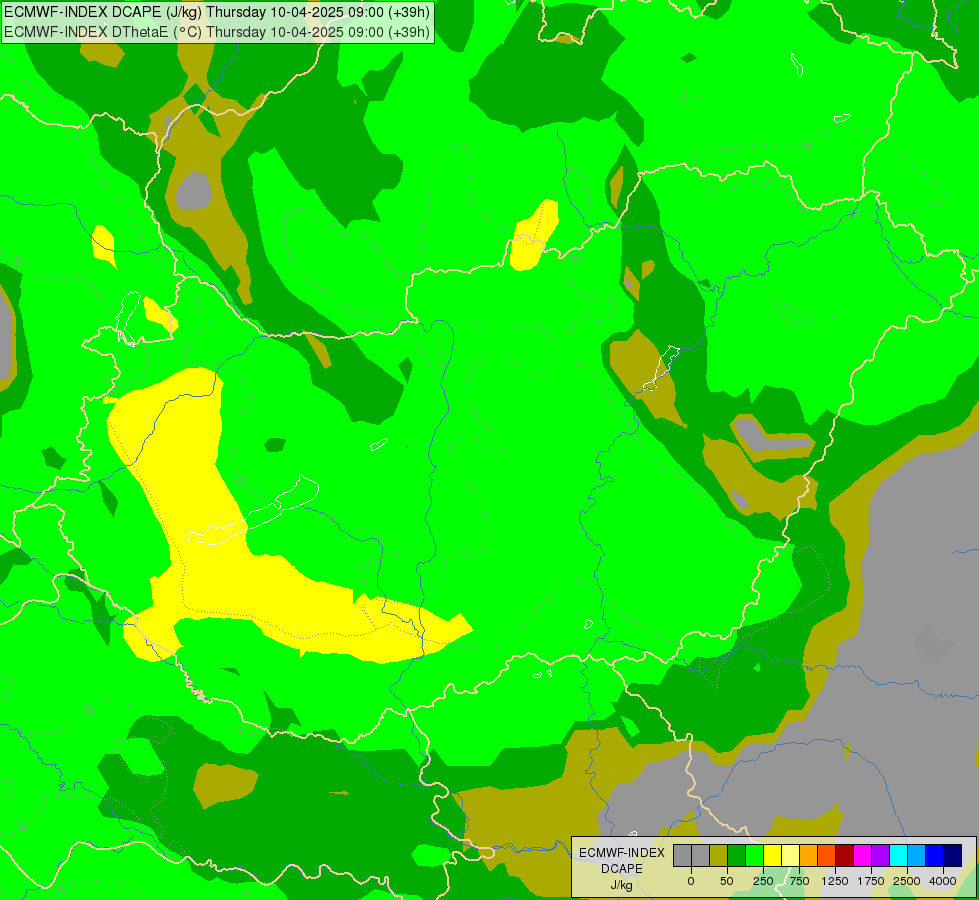The image size is (979, 900).
Task: Click the 'ECMWF-INDEX DThetaE (°C)' title line
Action: coord(217,32)
